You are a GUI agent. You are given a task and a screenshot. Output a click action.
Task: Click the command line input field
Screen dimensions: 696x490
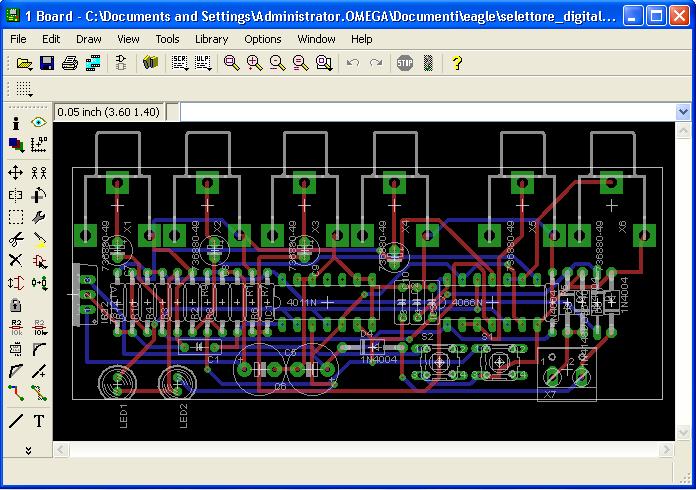[x=428, y=112]
